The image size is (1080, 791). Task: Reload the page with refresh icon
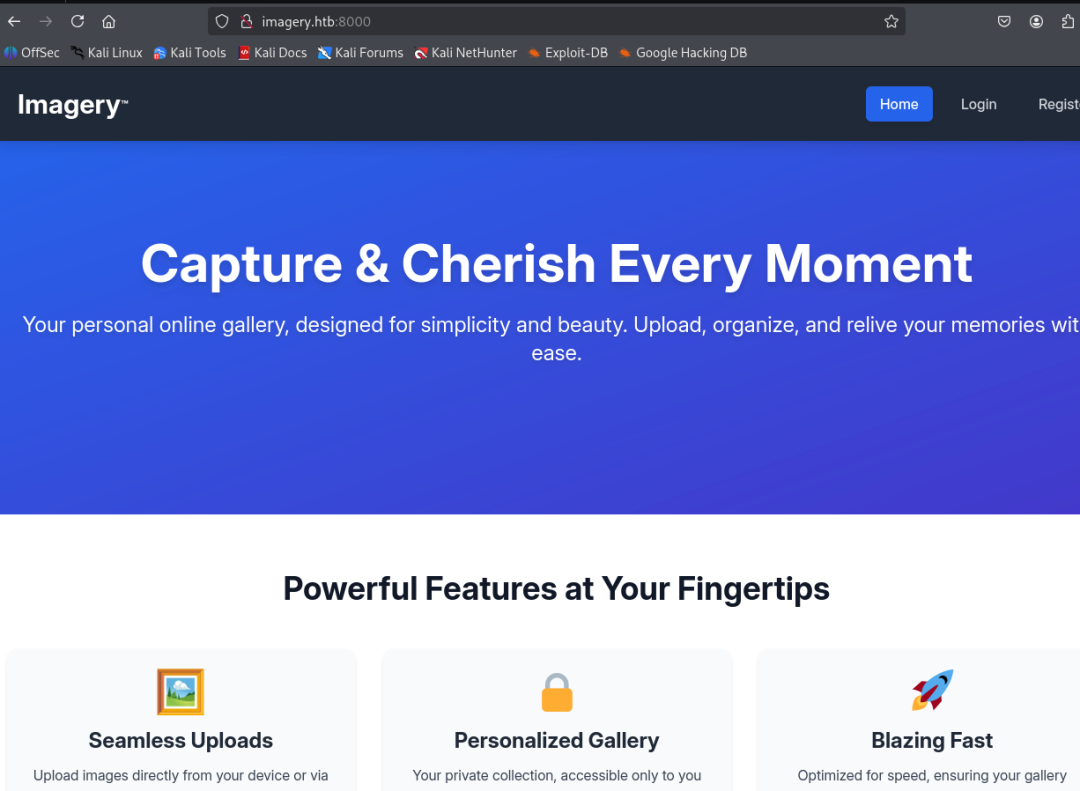(x=77, y=21)
